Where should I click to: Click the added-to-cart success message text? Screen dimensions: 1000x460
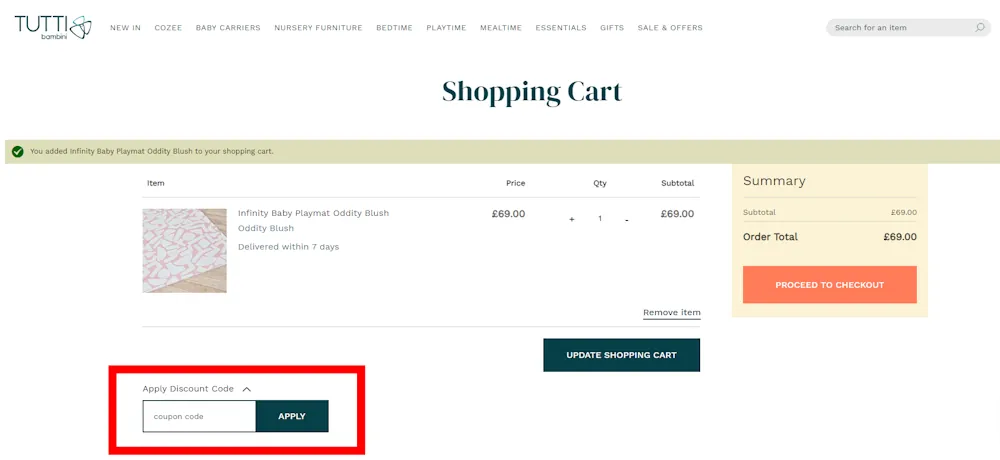pos(152,152)
